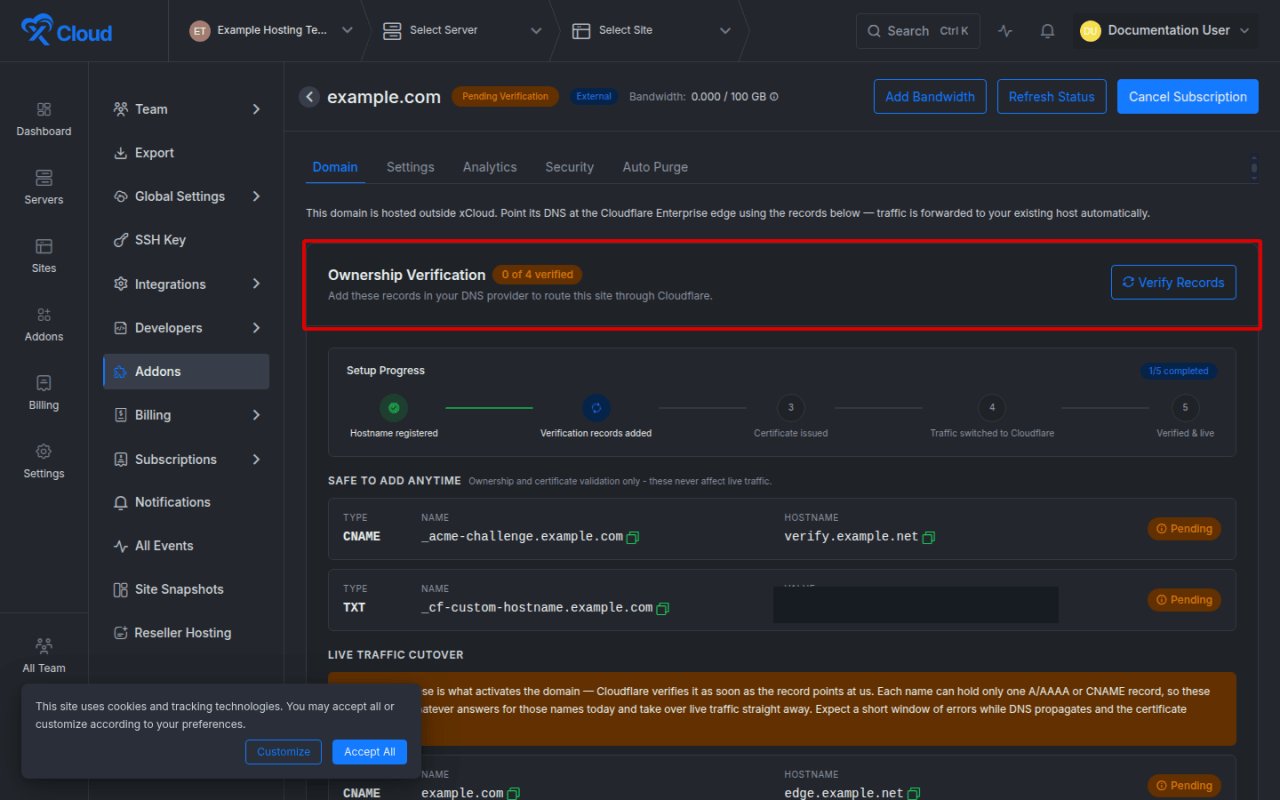
Task: Open Sites in the left rail
Action: [x=44, y=256]
